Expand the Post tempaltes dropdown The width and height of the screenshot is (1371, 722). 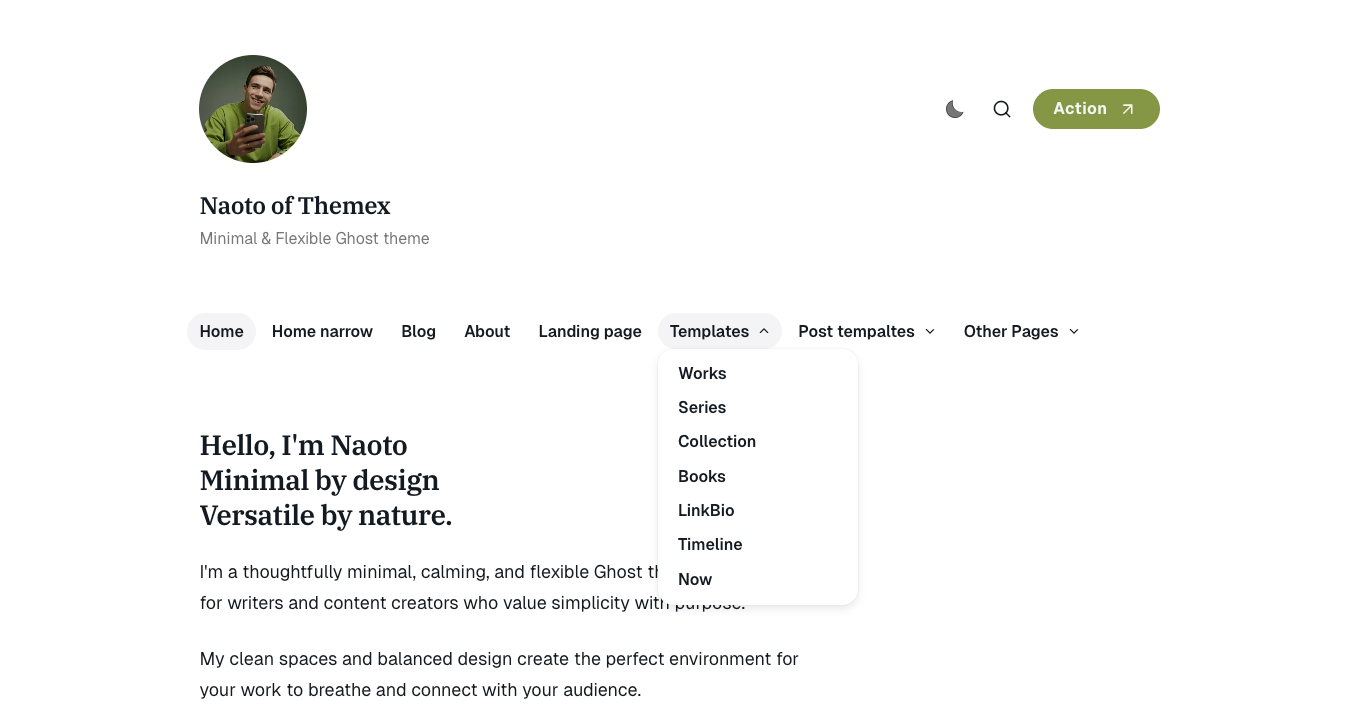(866, 331)
